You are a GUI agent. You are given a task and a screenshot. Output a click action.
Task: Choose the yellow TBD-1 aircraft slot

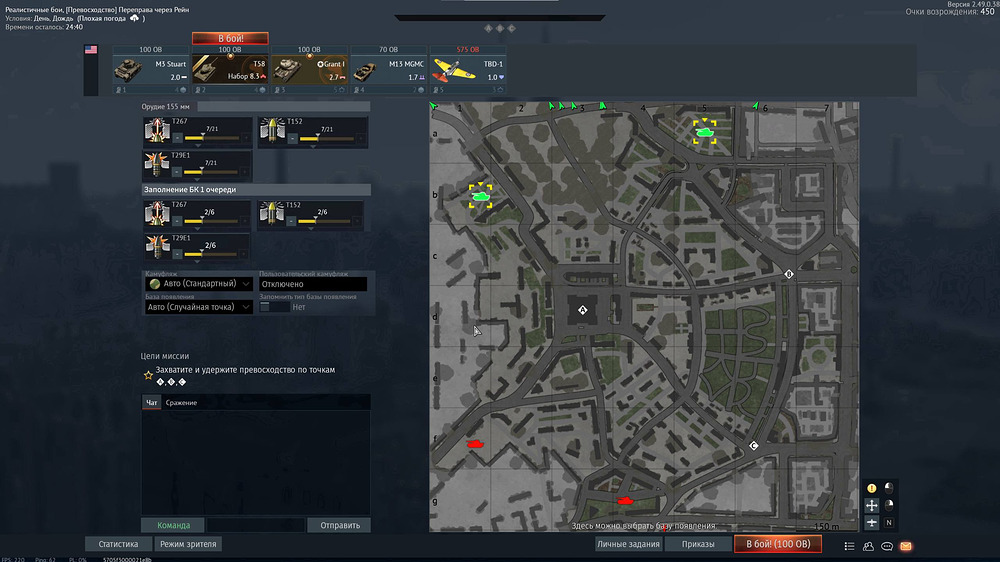468,68
